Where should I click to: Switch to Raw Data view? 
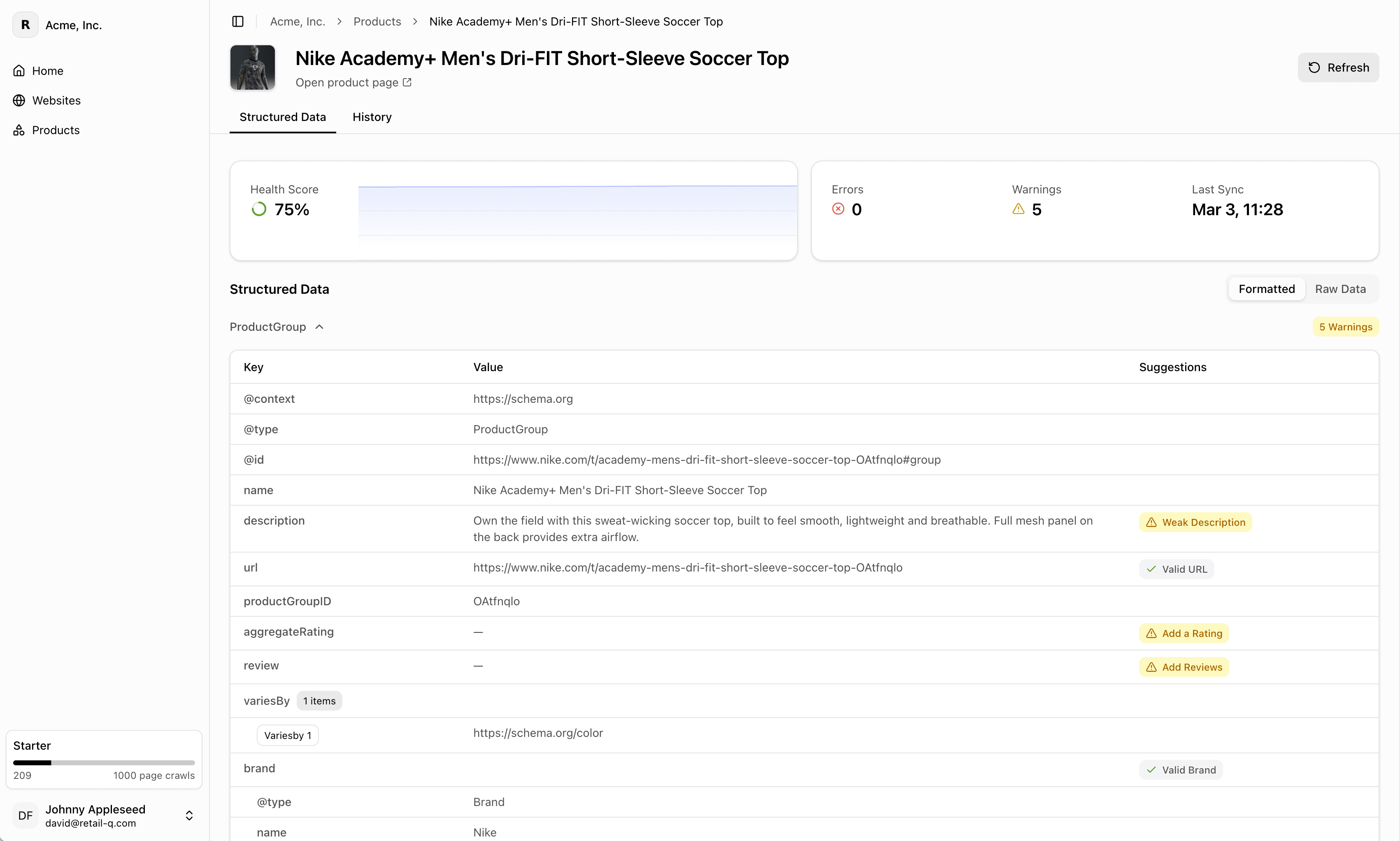click(x=1340, y=288)
